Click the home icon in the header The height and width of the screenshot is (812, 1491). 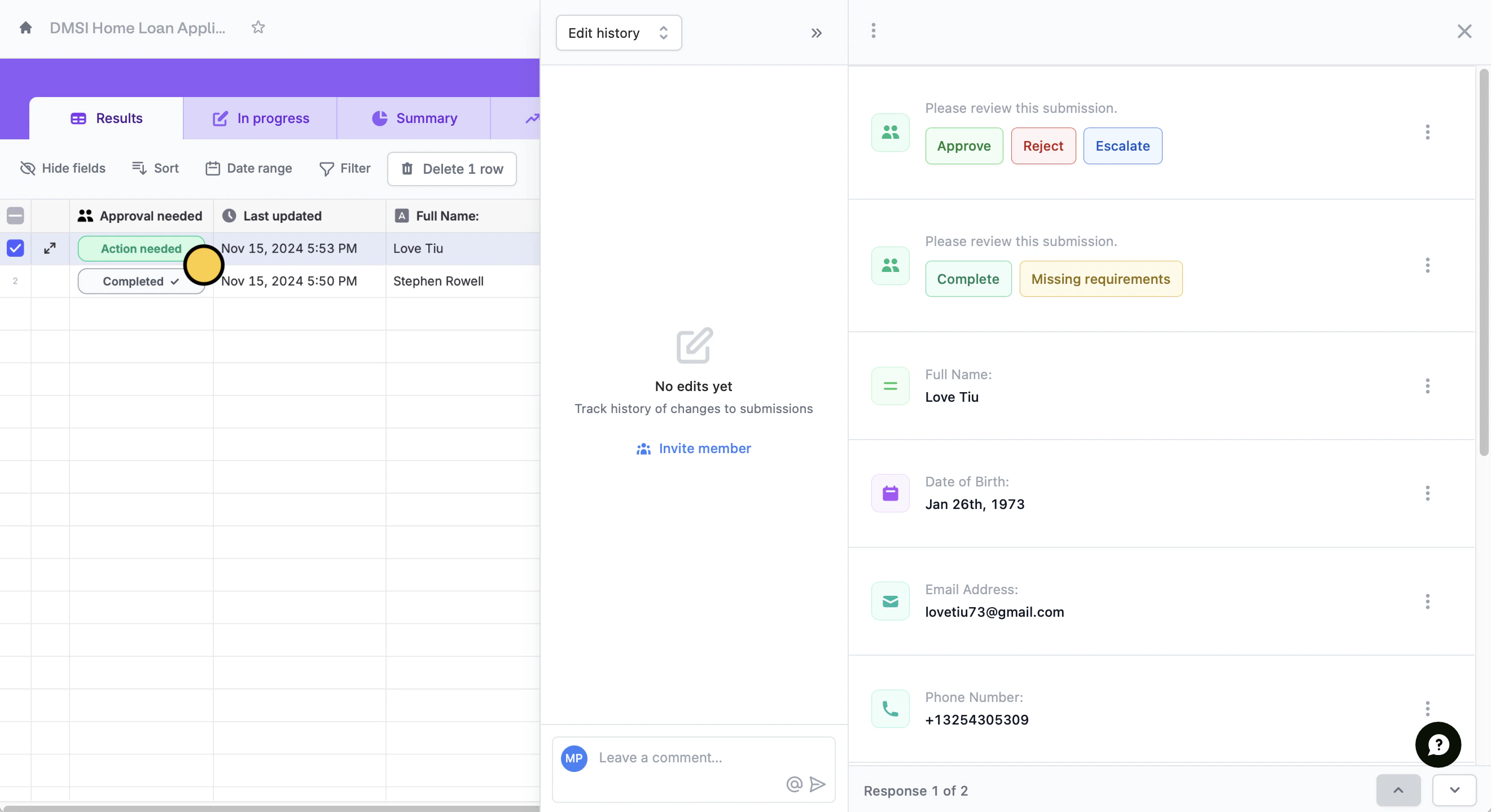point(25,28)
